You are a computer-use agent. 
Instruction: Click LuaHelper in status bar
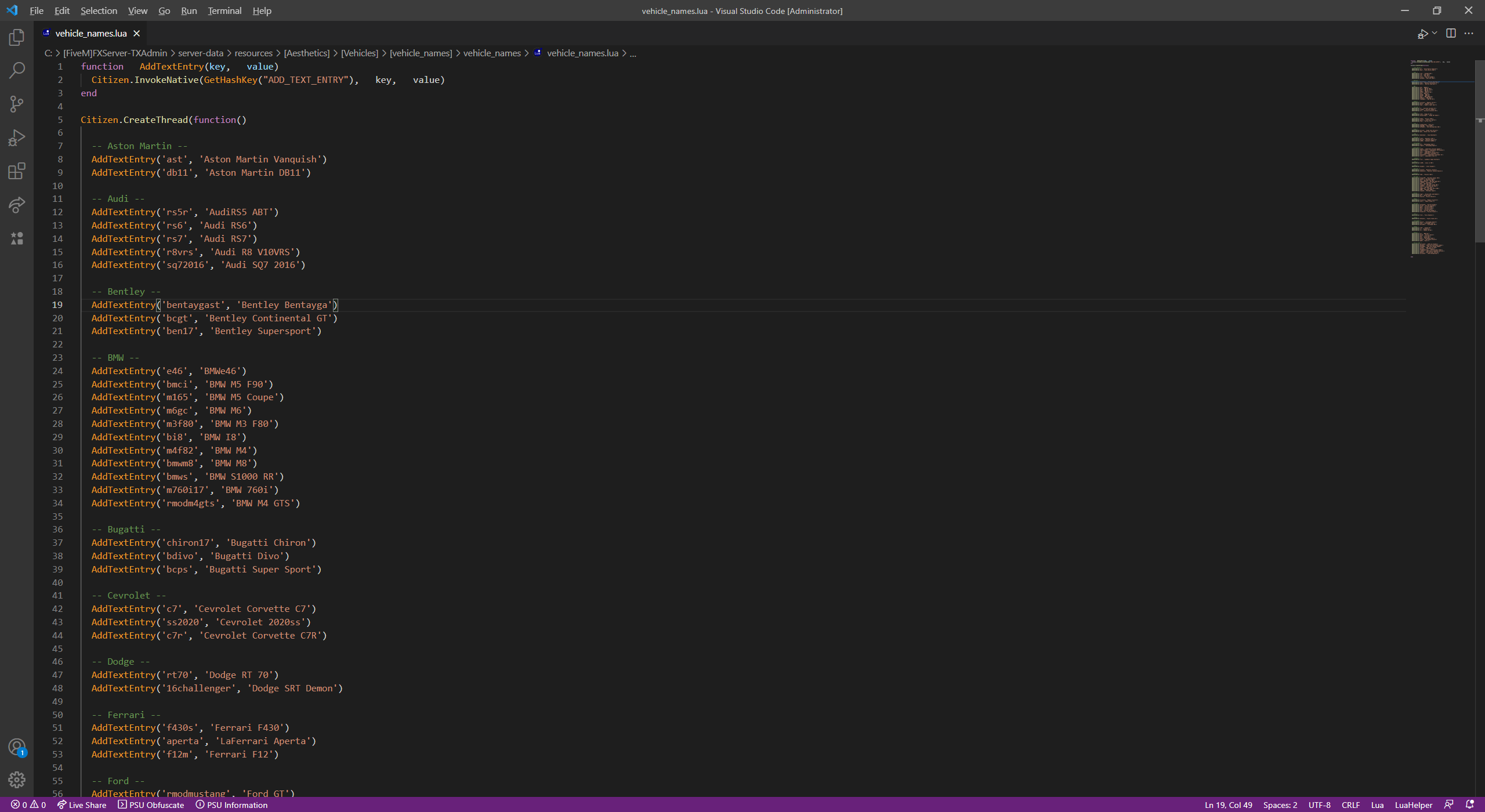click(1414, 805)
